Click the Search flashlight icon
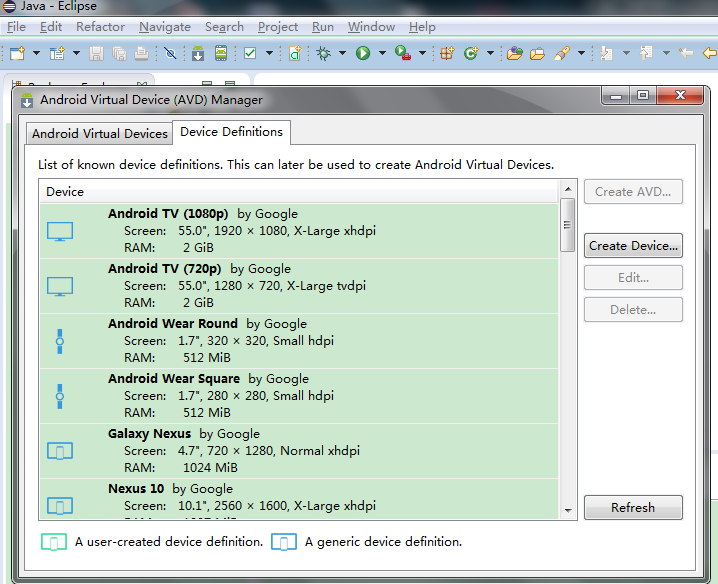Image resolution: width=718 pixels, height=584 pixels. point(562,53)
